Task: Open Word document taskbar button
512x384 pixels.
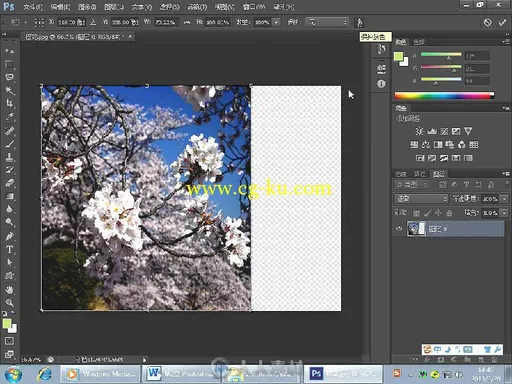Action: (x=181, y=374)
